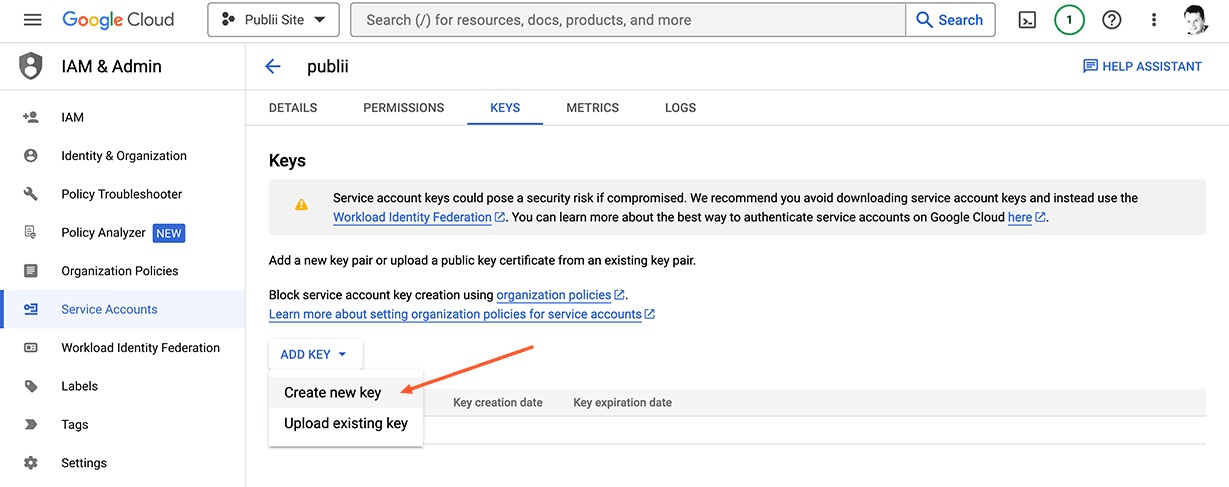The width and height of the screenshot is (1229, 487).
Task: Open the hamburger navigation menu
Action: click(x=32, y=20)
